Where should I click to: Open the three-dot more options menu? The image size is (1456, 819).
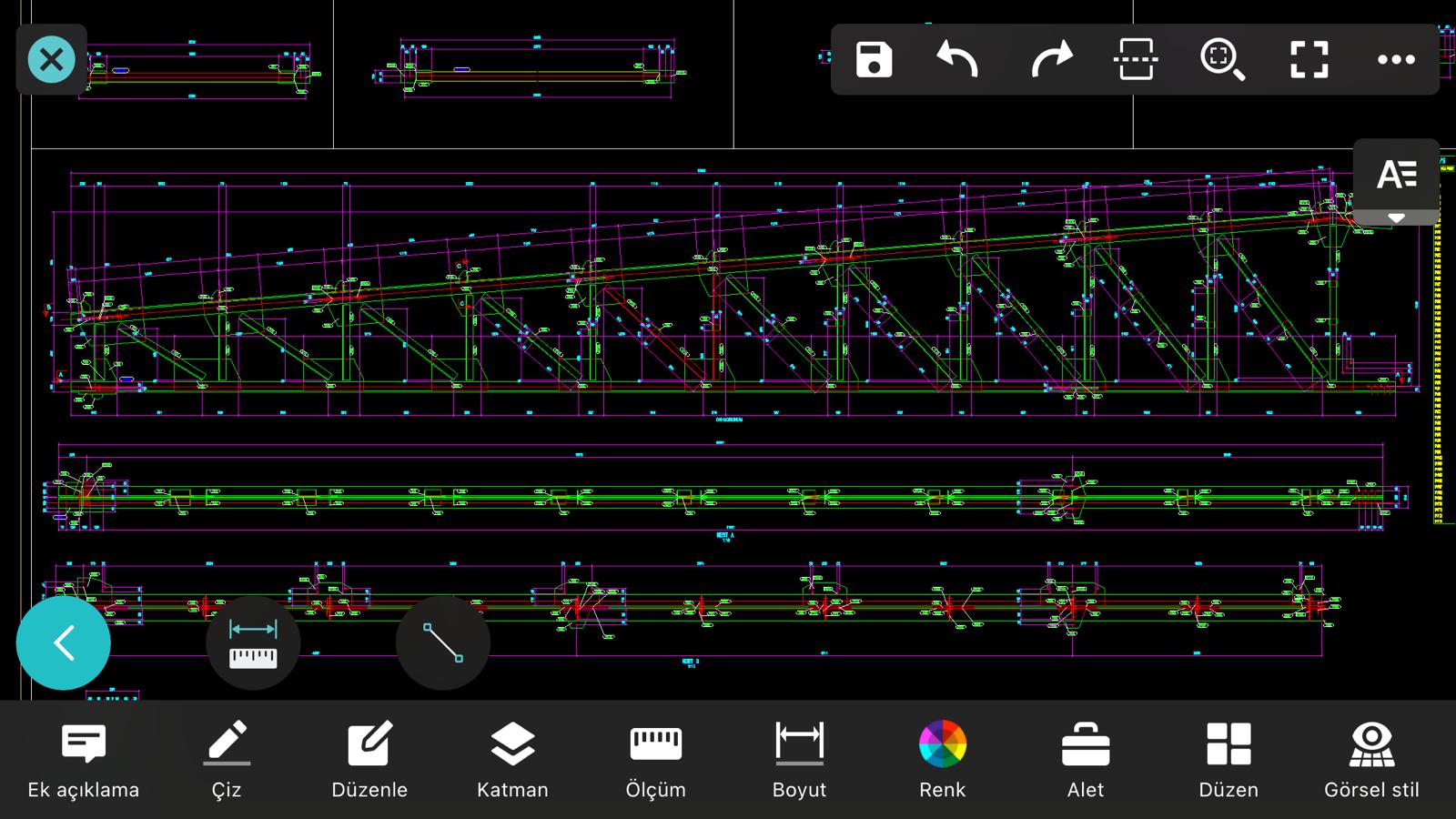point(1396,60)
